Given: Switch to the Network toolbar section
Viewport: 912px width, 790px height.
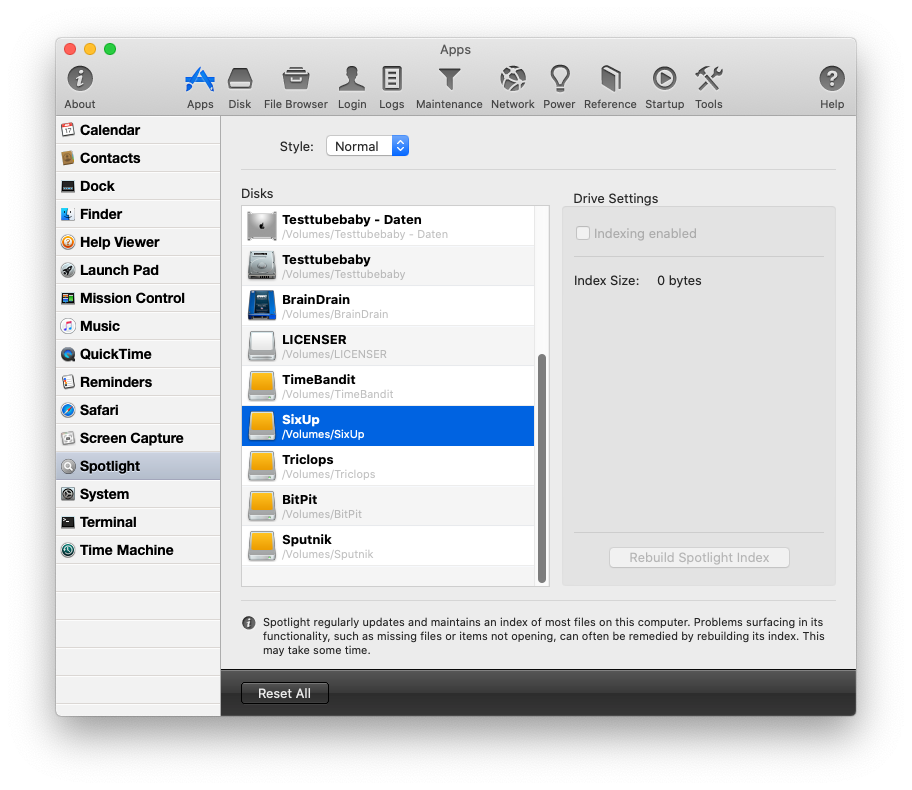Looking at the screenshot, I should tap(512, 87).
